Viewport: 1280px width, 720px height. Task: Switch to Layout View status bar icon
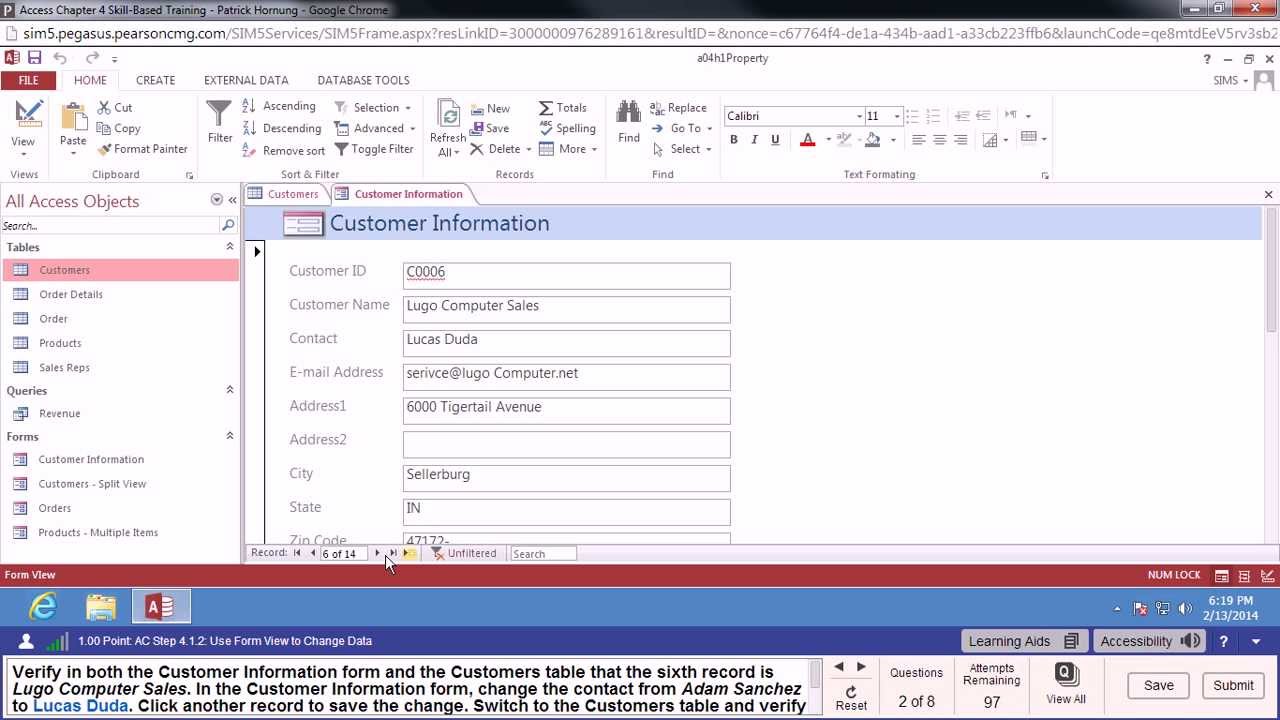point(1244,575)
